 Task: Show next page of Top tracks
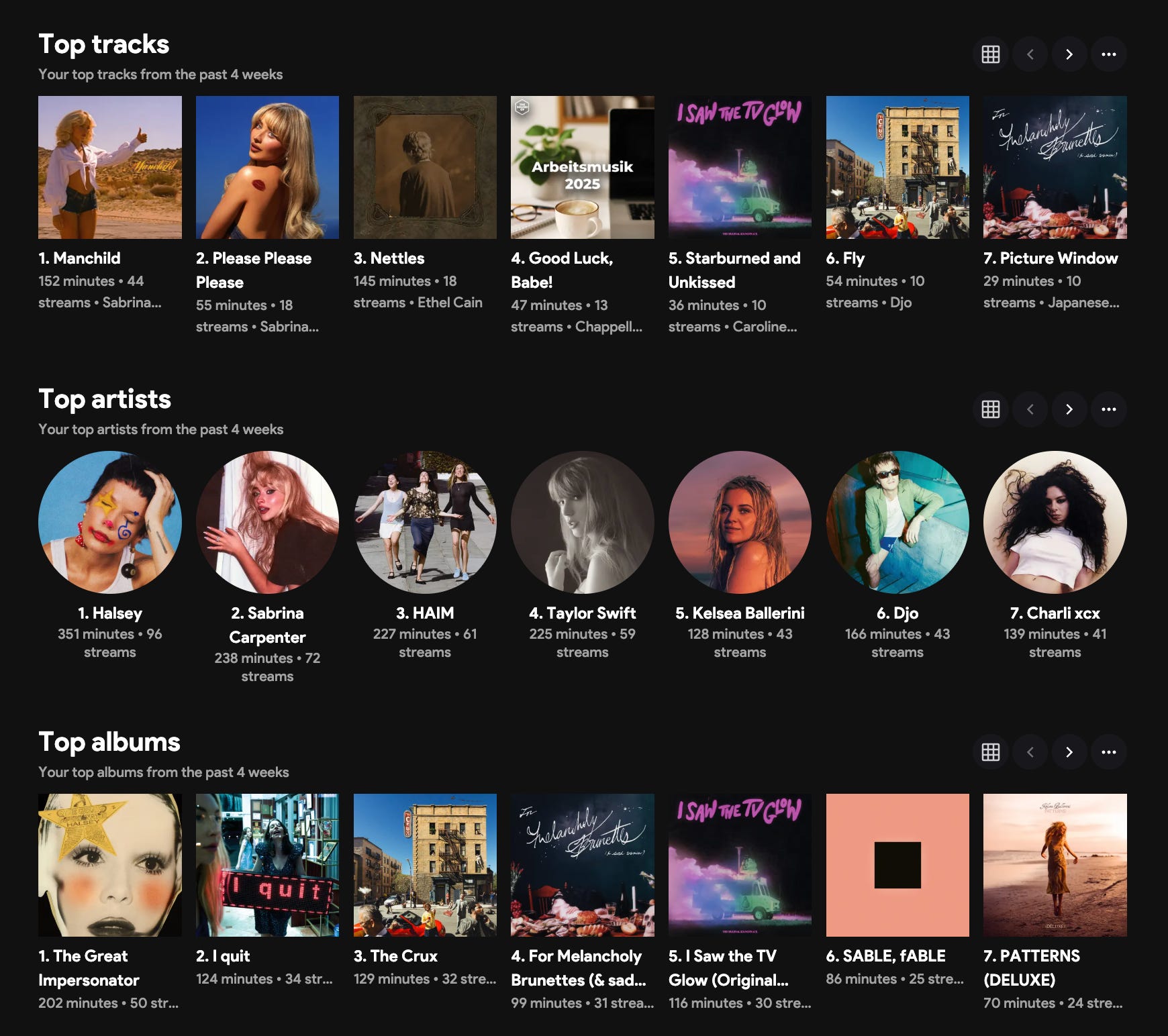click(x=1069, y=54)
